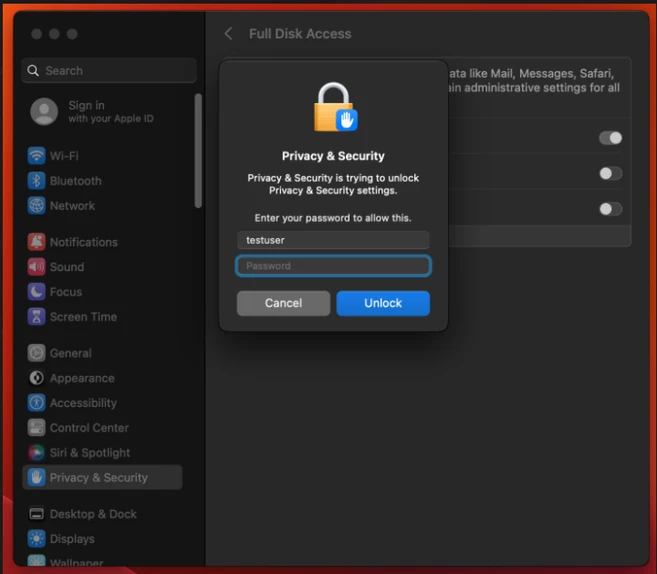657x574 pixels.
Task: Click the Desktop & Dock icon
Action: pos(36,514)
